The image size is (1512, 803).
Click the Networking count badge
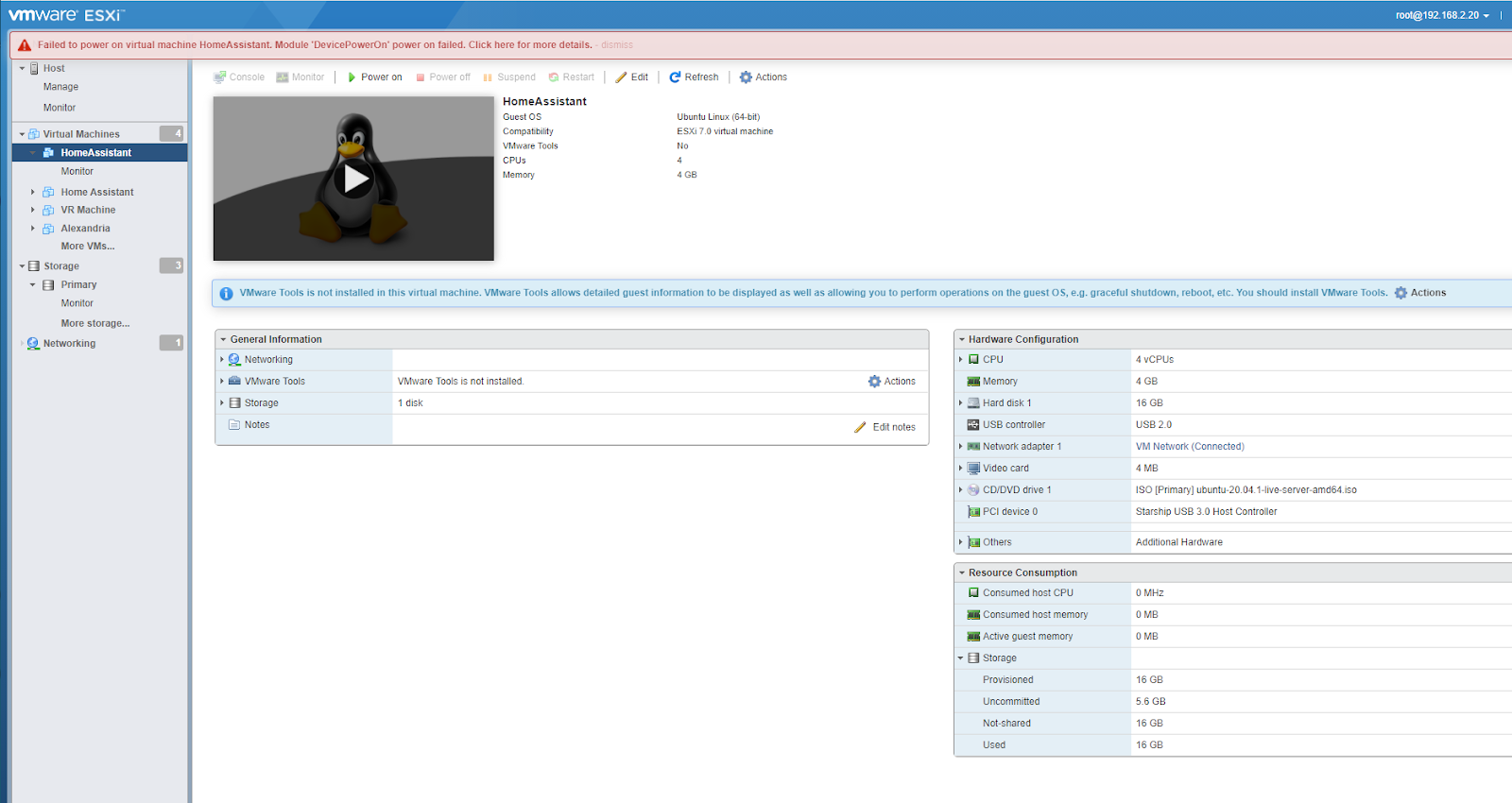click(171, 344)
